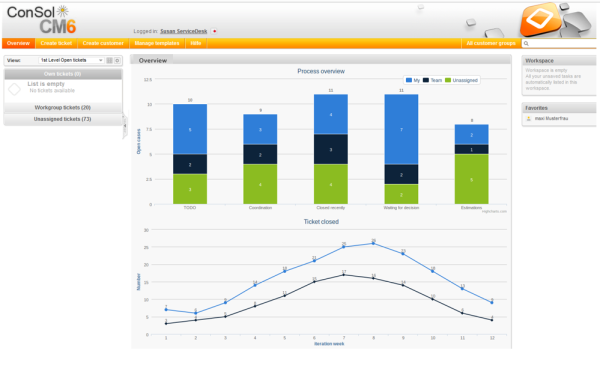The width and height of the screenshot is (600, 374).
Task: Click the Favorites panel header
Action: pyautogui.click(x=559, y=108)
